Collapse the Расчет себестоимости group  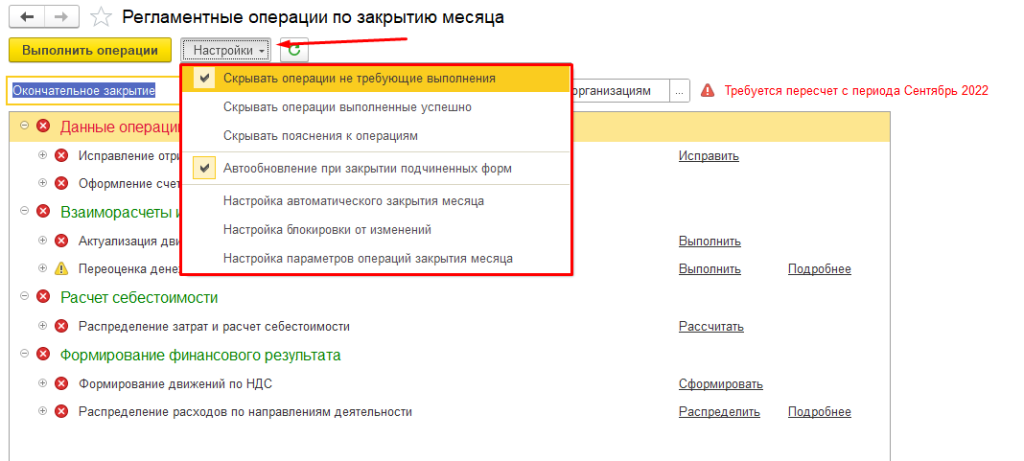(x=24, y=297)
